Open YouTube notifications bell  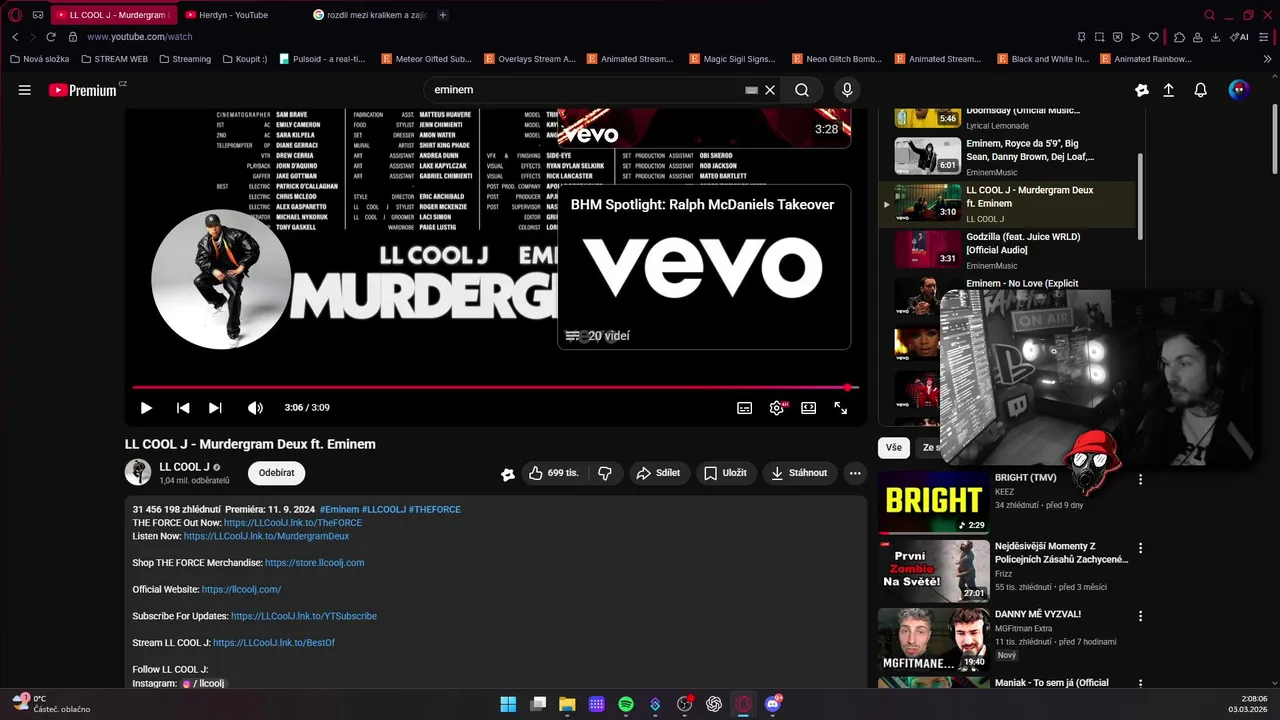tap(1201, 90)
